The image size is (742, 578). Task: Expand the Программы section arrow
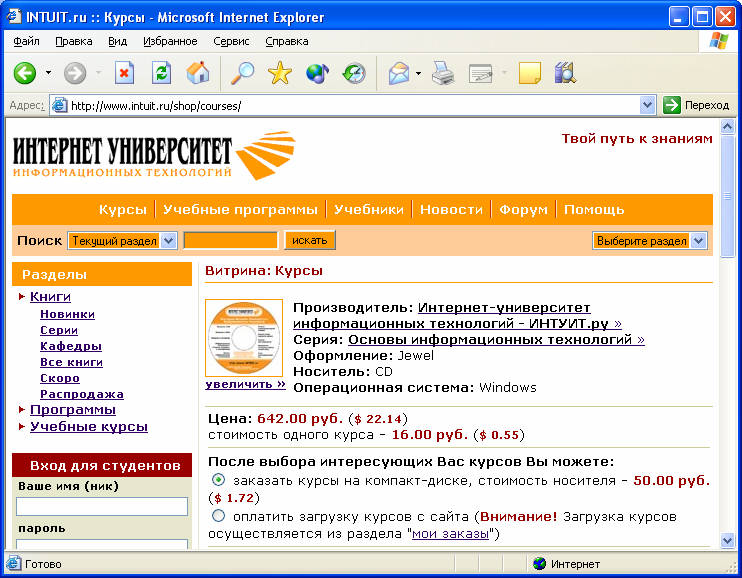coord(22,409)
